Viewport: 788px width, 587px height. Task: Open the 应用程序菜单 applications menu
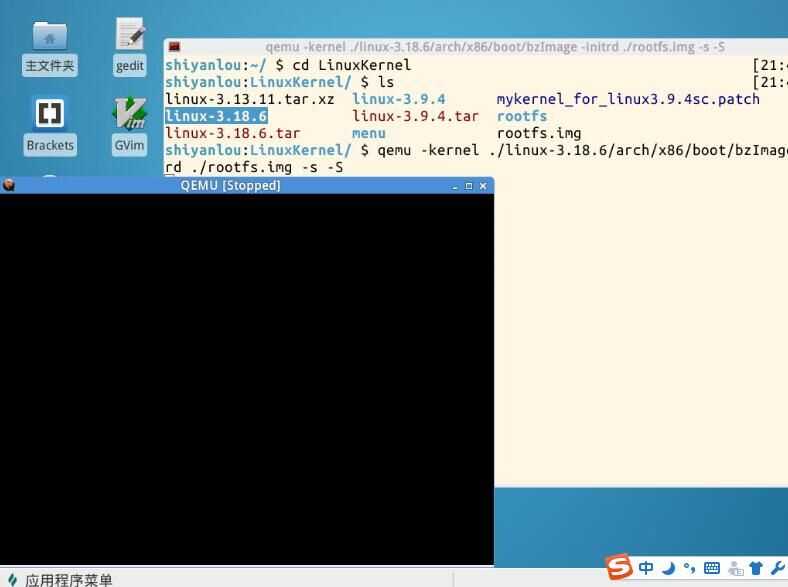coord(60,579)
